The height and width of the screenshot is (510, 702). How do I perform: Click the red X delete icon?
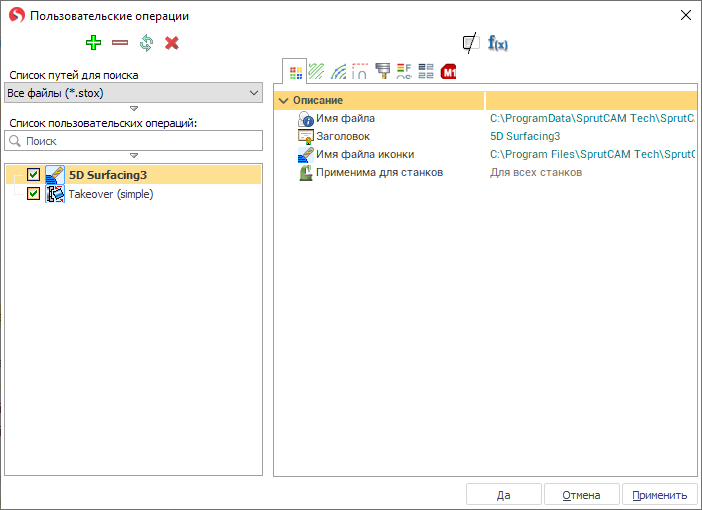point(172,43)
